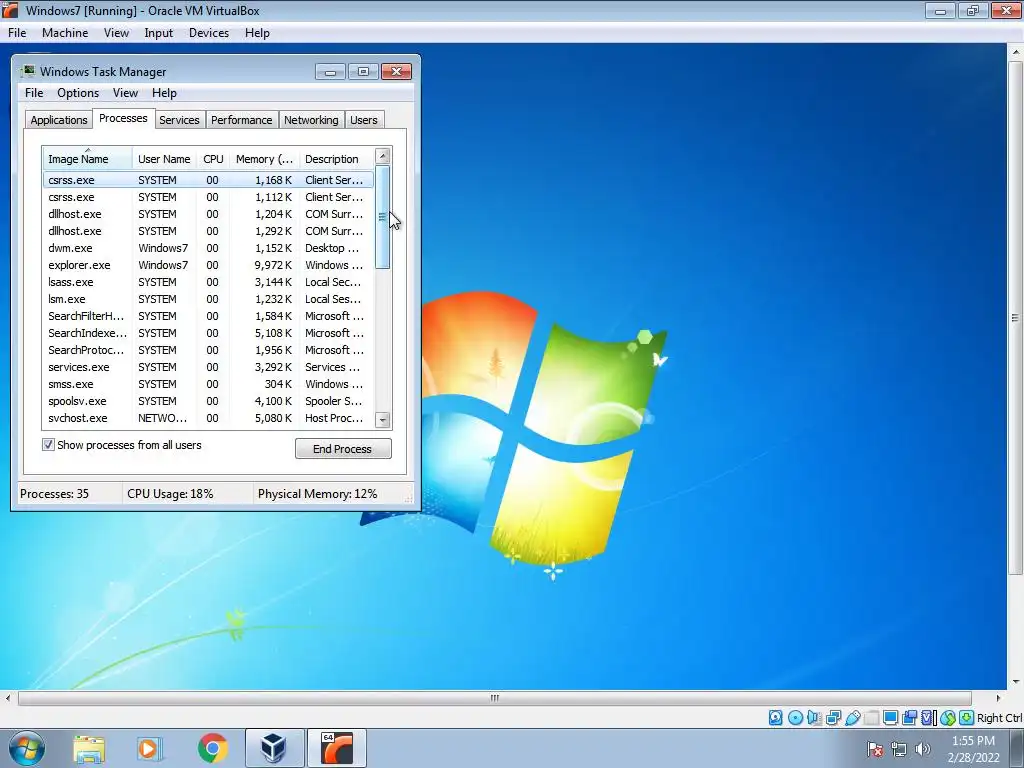Open VirtualBox Input menu
1024x768 pixels.
pos(158,33)
